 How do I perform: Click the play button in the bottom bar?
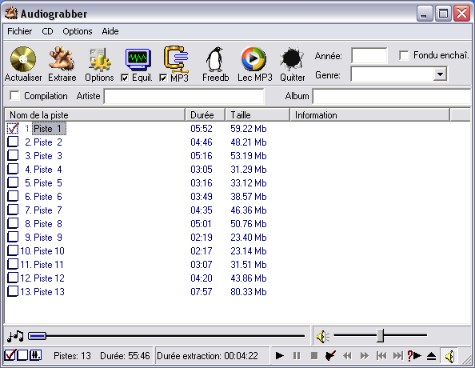(x=280, y=356)
